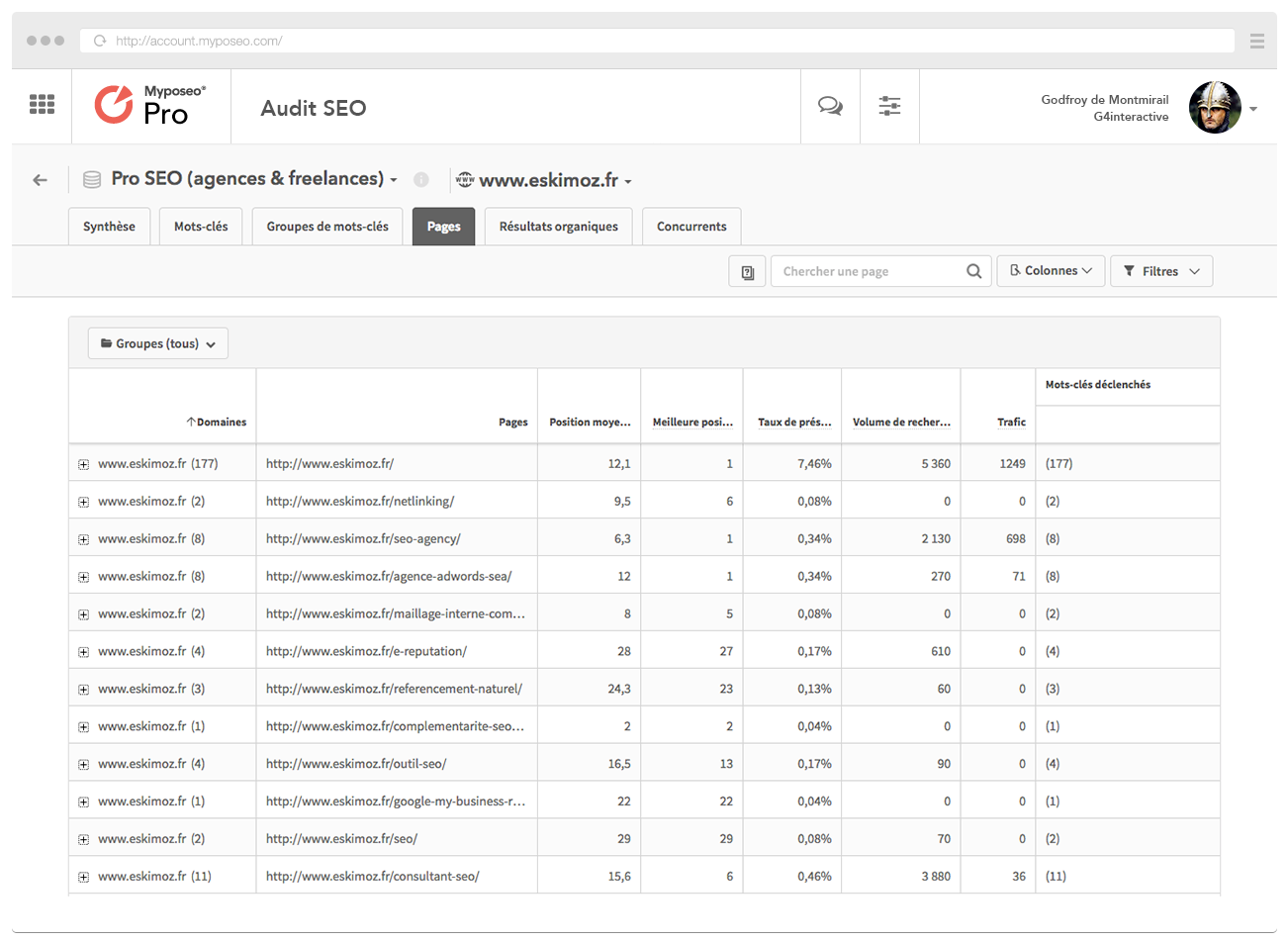Open the eskimoz.fr/outil-seo/ page link
This screenshot has height=942, width=1288.
tap(356, 764)
